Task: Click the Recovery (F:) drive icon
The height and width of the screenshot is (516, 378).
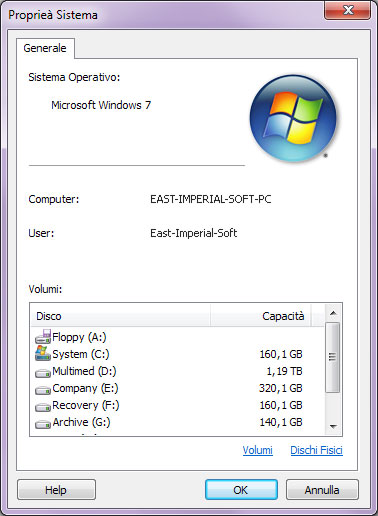Action: tap(43, 407)
